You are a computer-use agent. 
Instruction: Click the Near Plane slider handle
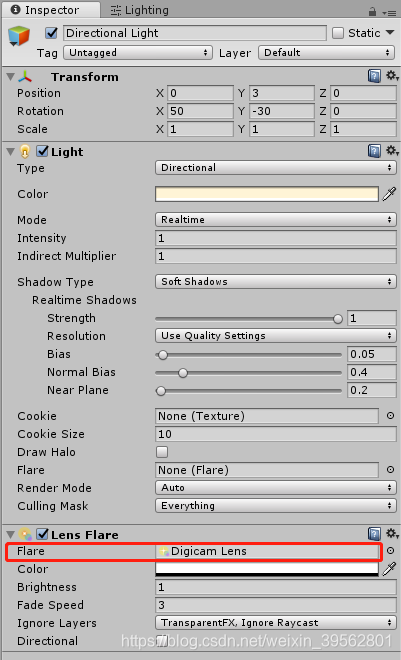click(x=161, y=391)
